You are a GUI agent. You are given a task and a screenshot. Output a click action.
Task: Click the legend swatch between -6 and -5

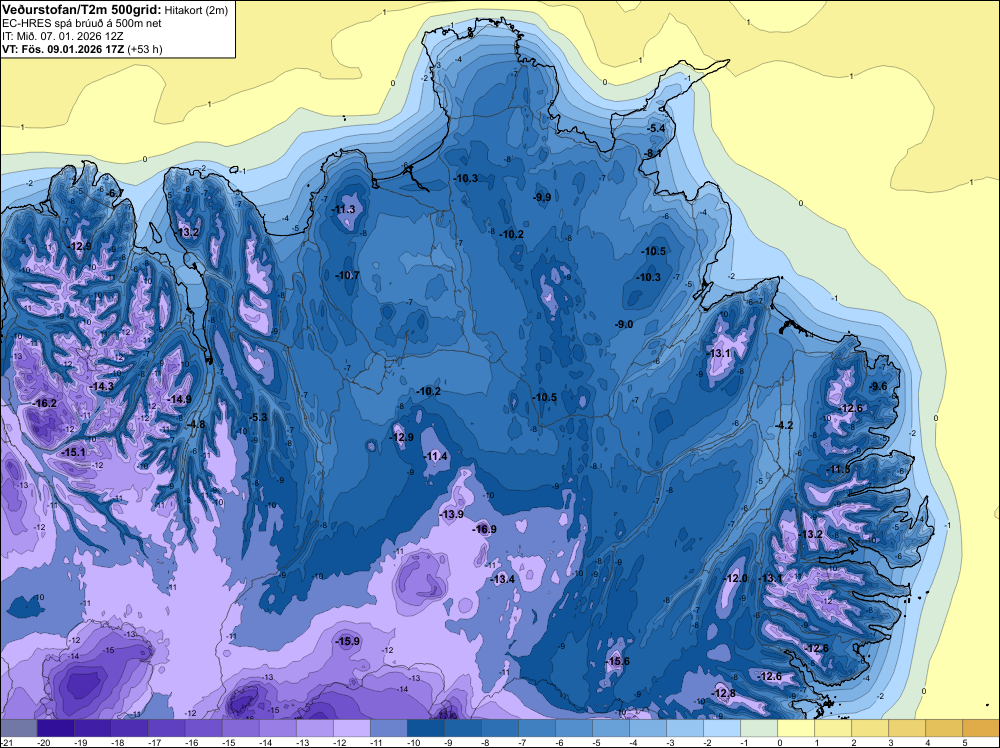coord(573,728)
